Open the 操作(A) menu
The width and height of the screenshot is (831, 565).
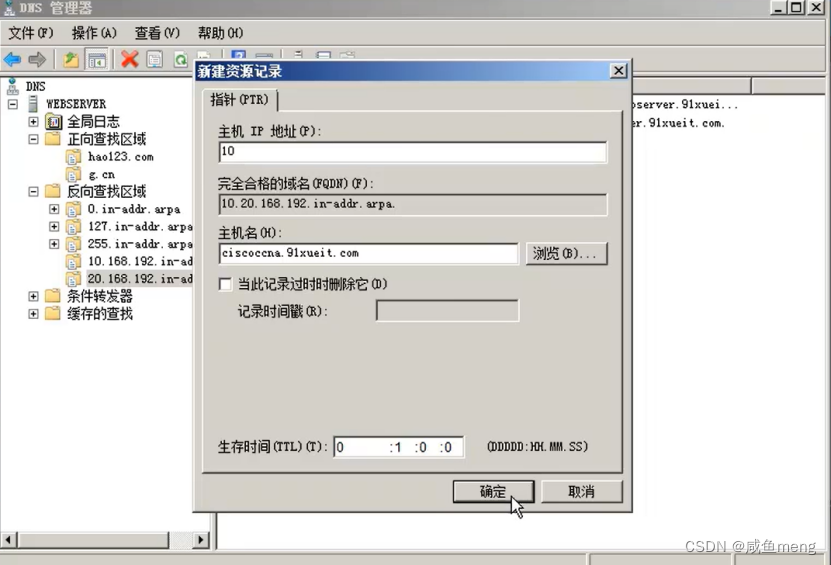click(x=94, y=33)
